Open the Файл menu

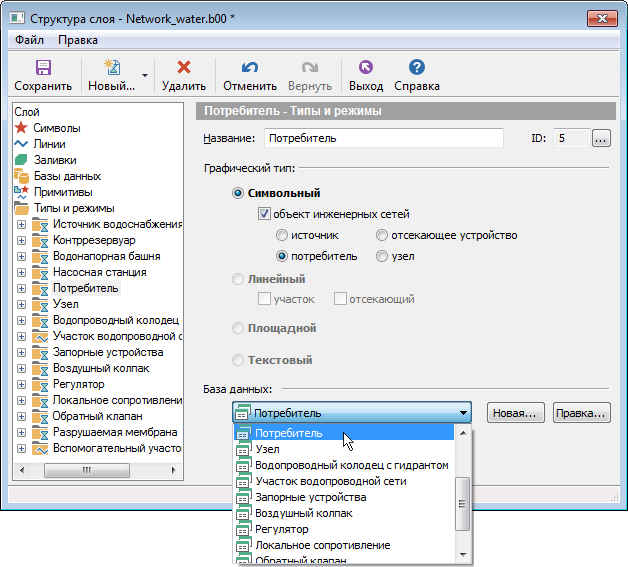tap(29, 40)
